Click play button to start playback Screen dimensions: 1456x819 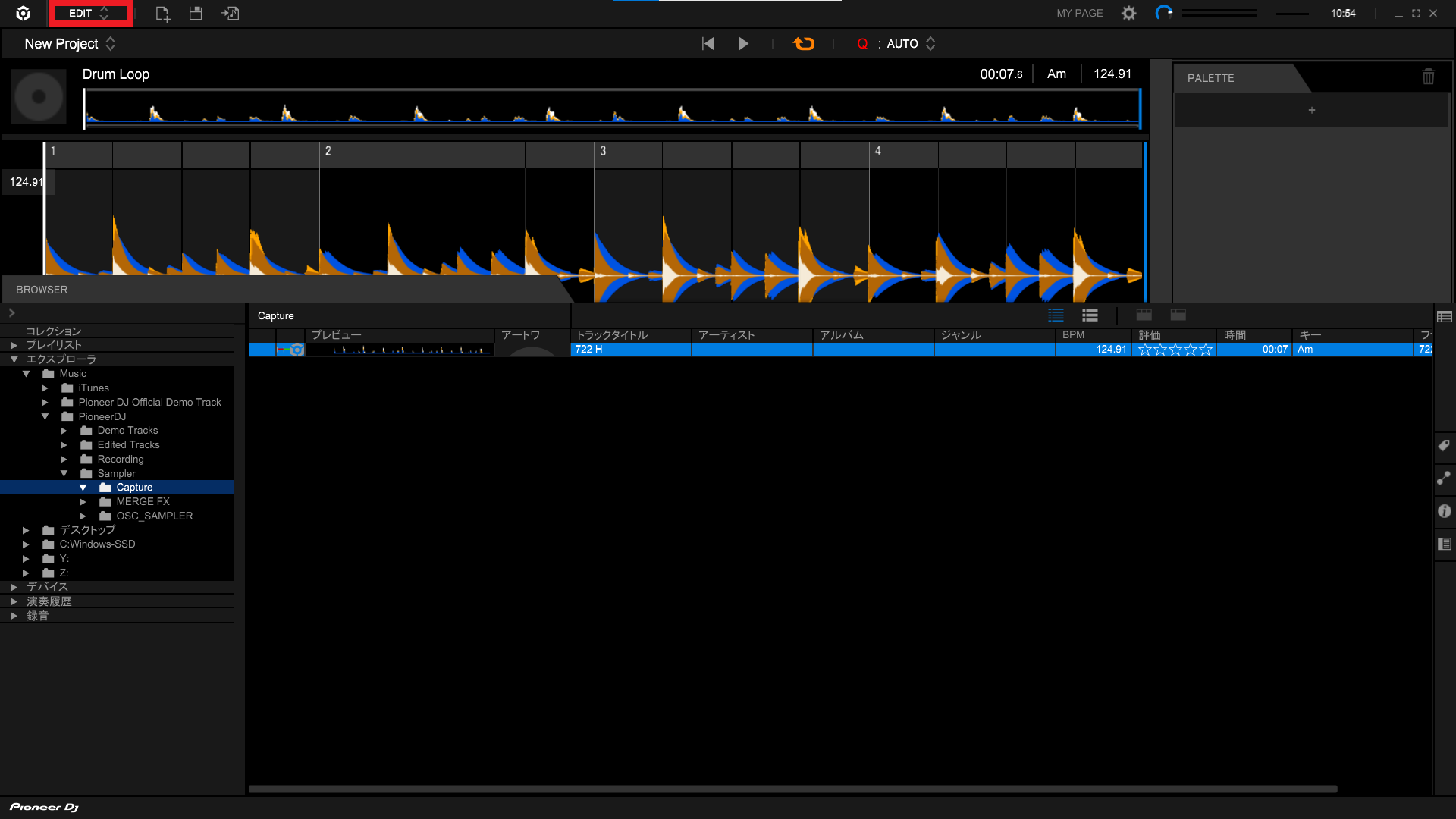click(743, 43)
